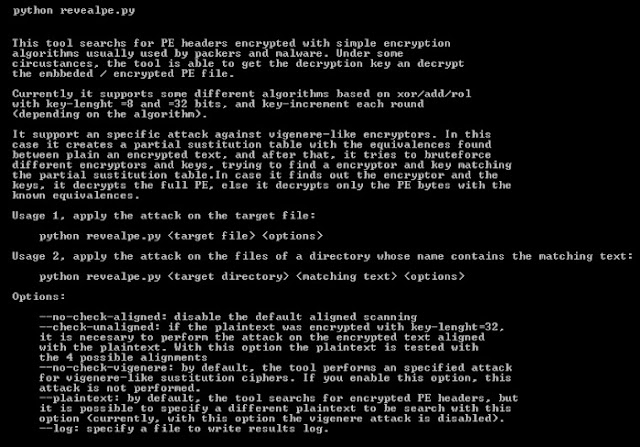Click the word 'xor/add/rol' in the description
Screen dimensions: 640x447
434,94
